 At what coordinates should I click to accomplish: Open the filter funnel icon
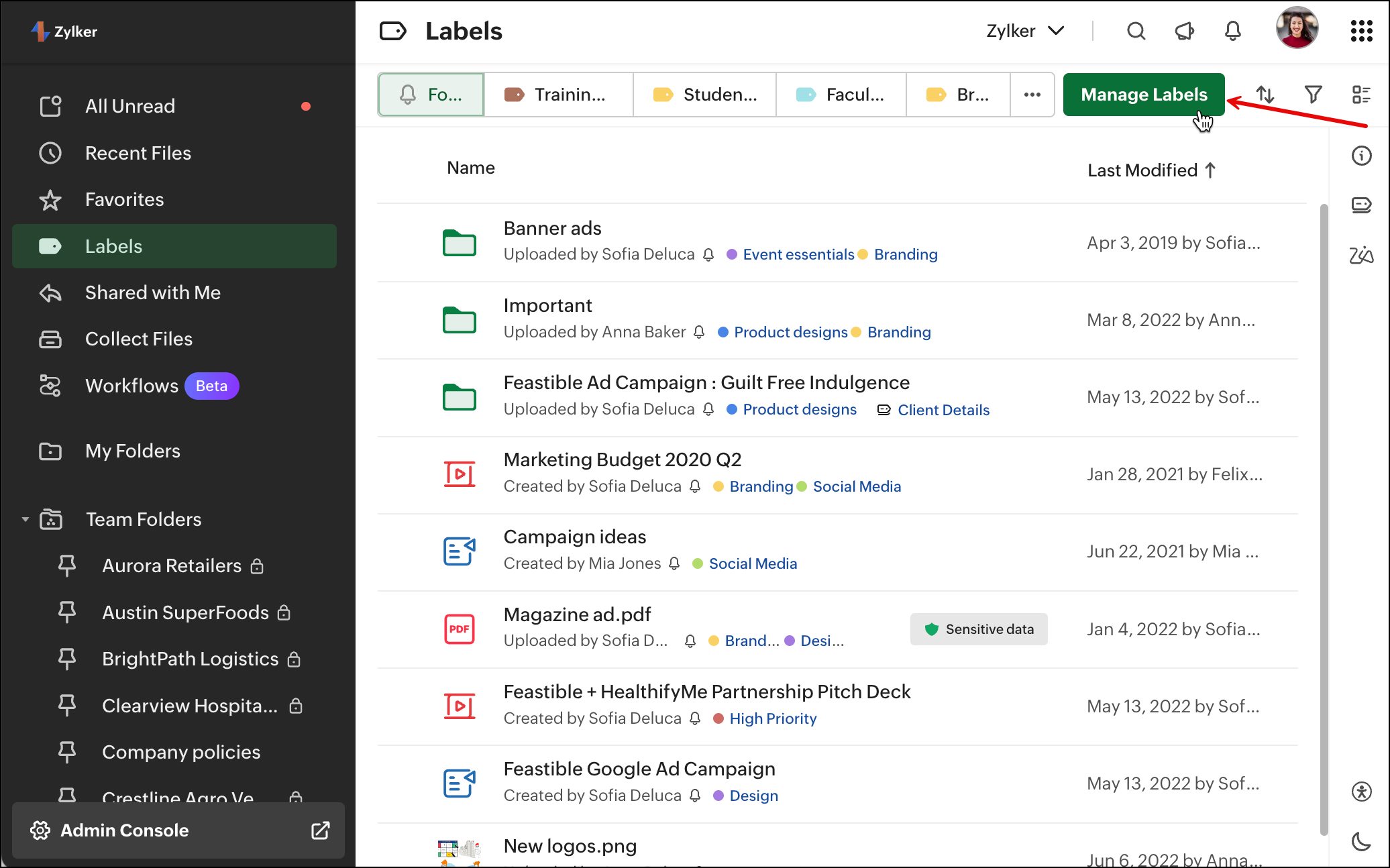(x=1313, y=95)
